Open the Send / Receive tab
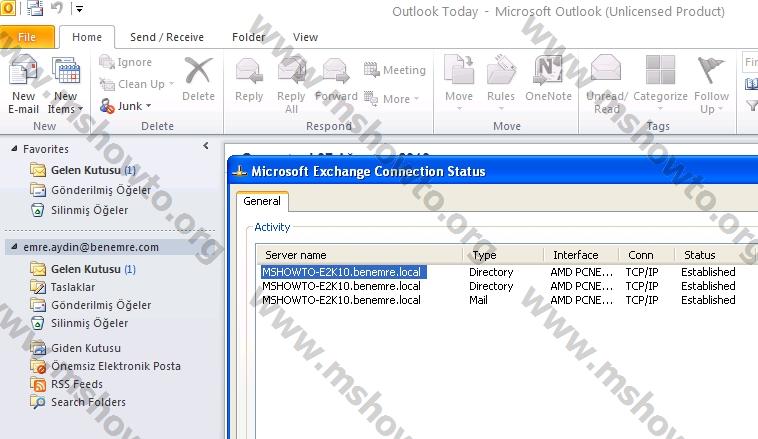 [167, 37]
